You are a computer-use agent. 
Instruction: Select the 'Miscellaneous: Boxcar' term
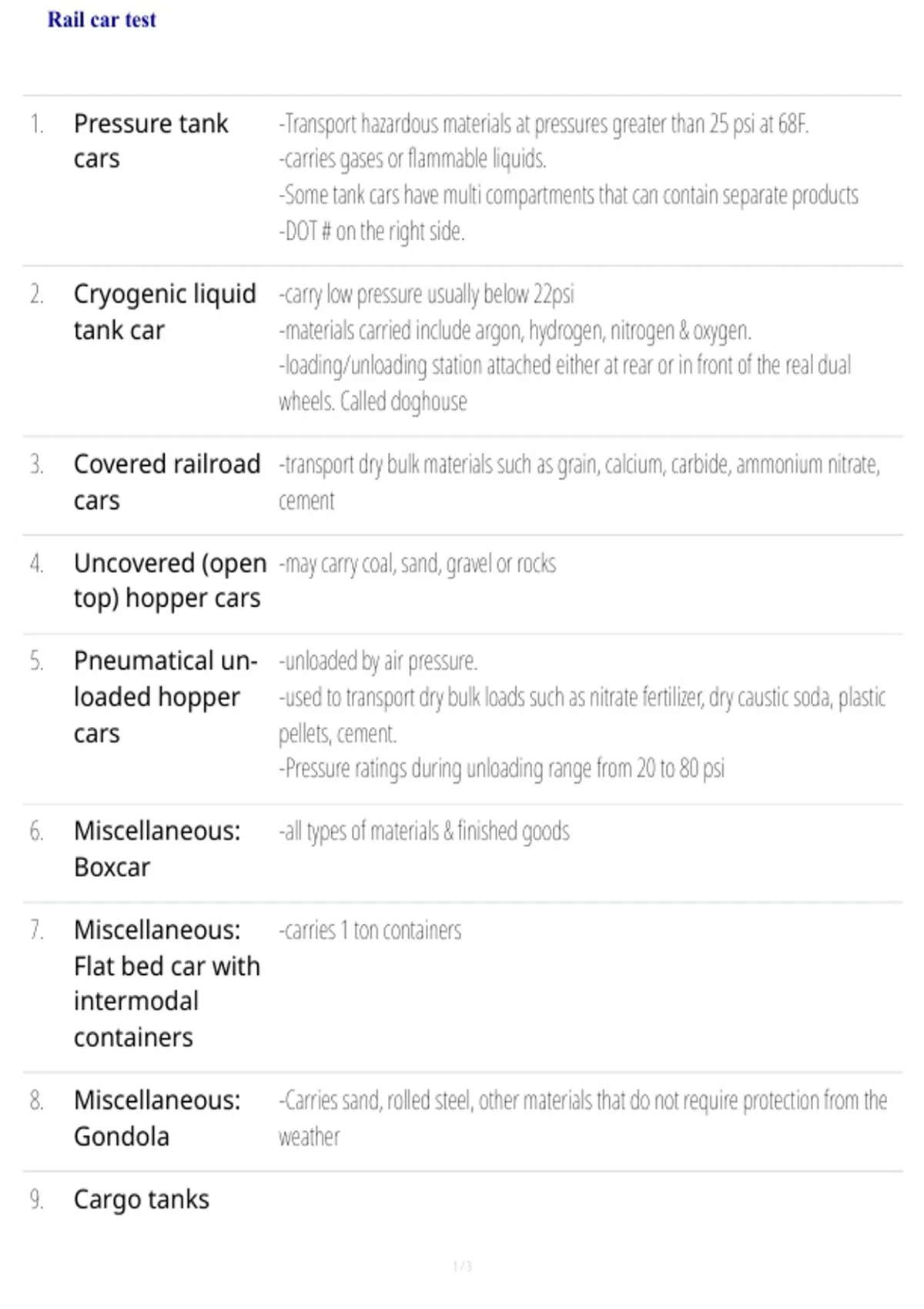coord(157,849)
